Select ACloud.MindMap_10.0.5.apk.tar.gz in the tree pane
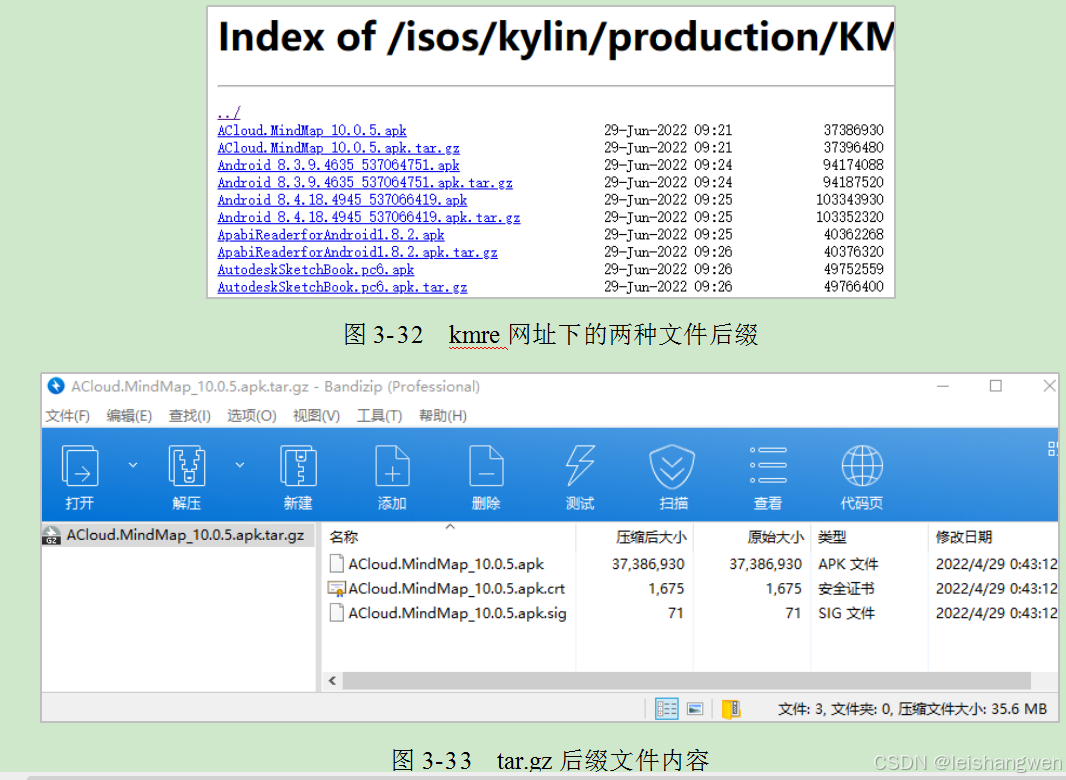 [x=178, y=535]
